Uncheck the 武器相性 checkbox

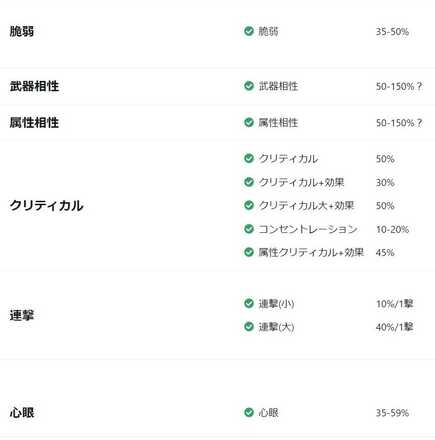click(x=249, y=86)
